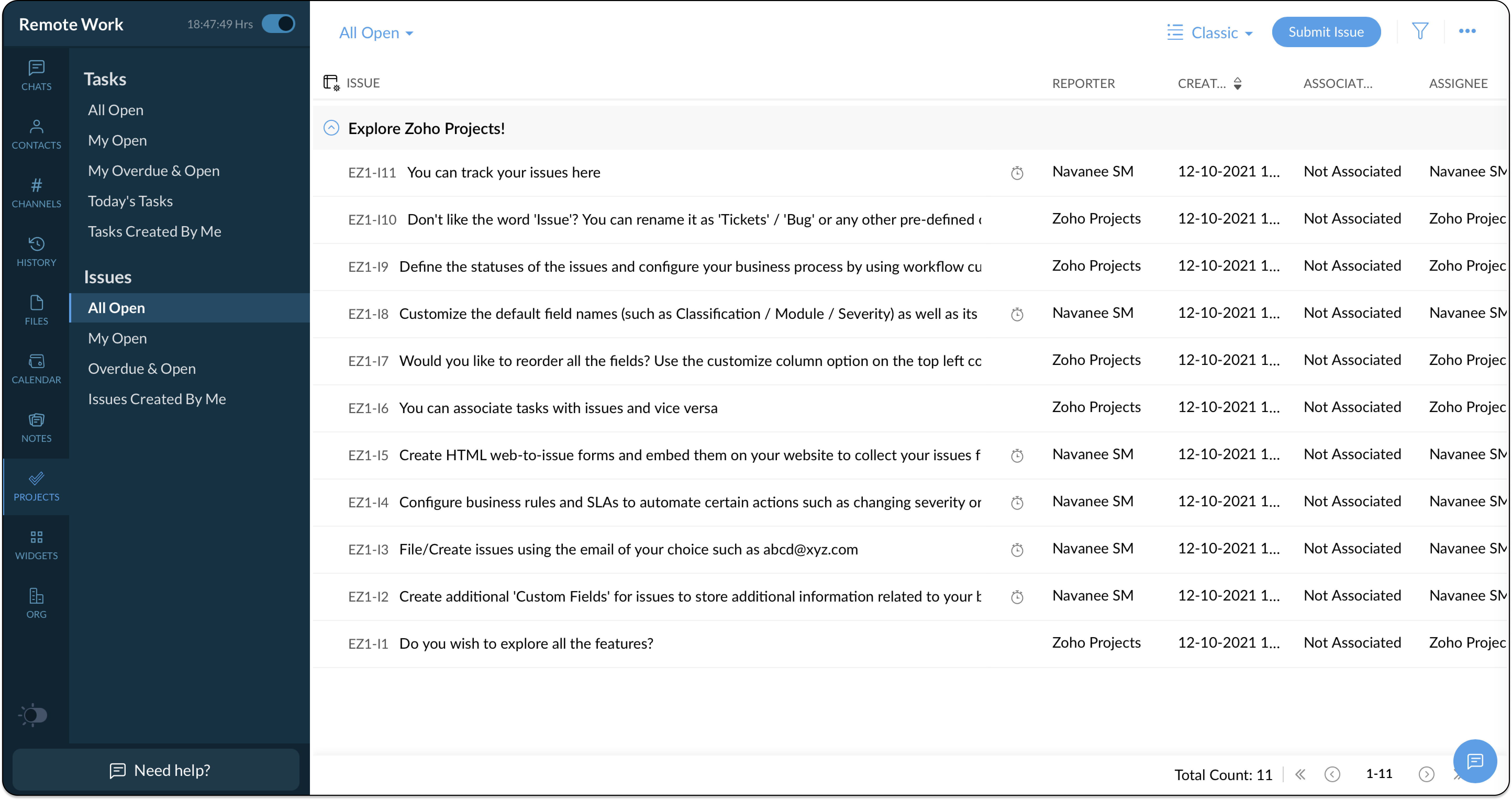Image resolution: width=1512 pixels, height=800 pixels.
Task: Collapse the Explore Zoho Projects group
Action: click(331, 128)
